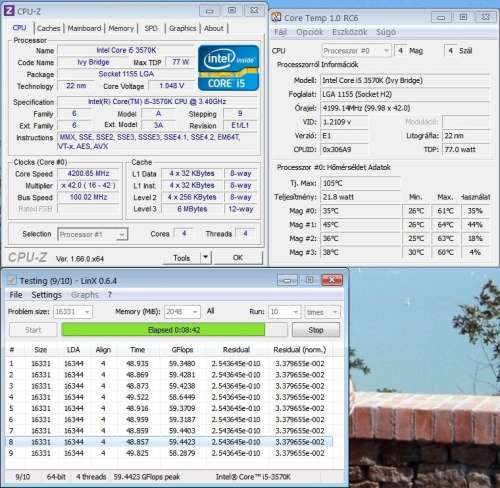Click the Start button in LinX
Screen dimensions: 500x488
(x=33, y=330)
